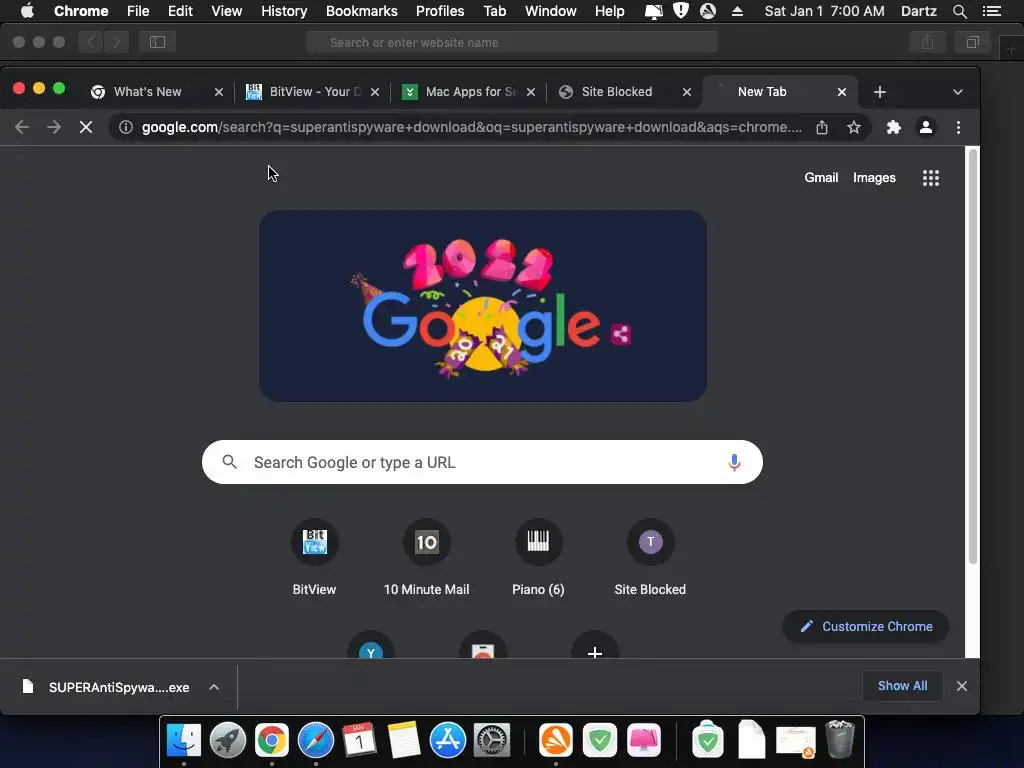
Task: Close the Site Blocked tab
Action: click(x=686, y=92)
